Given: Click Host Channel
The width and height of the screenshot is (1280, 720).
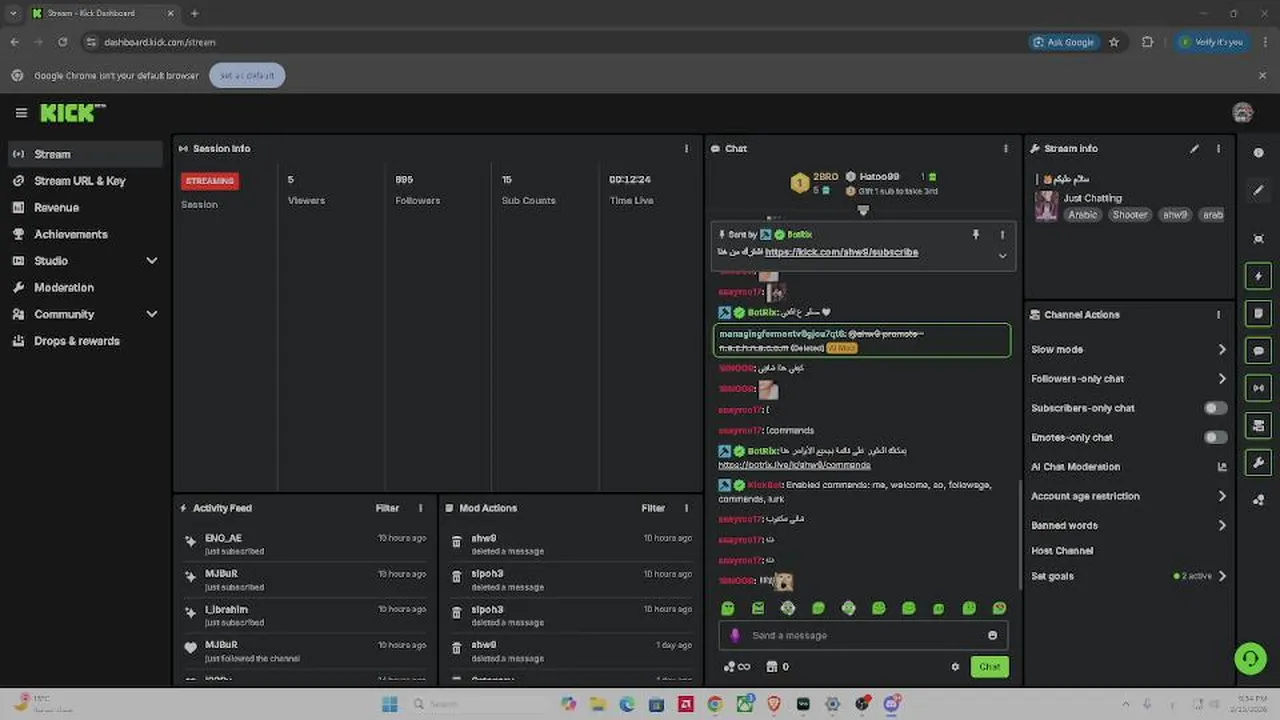Looking at the screenshot, I should click(x=1062, y=551).
